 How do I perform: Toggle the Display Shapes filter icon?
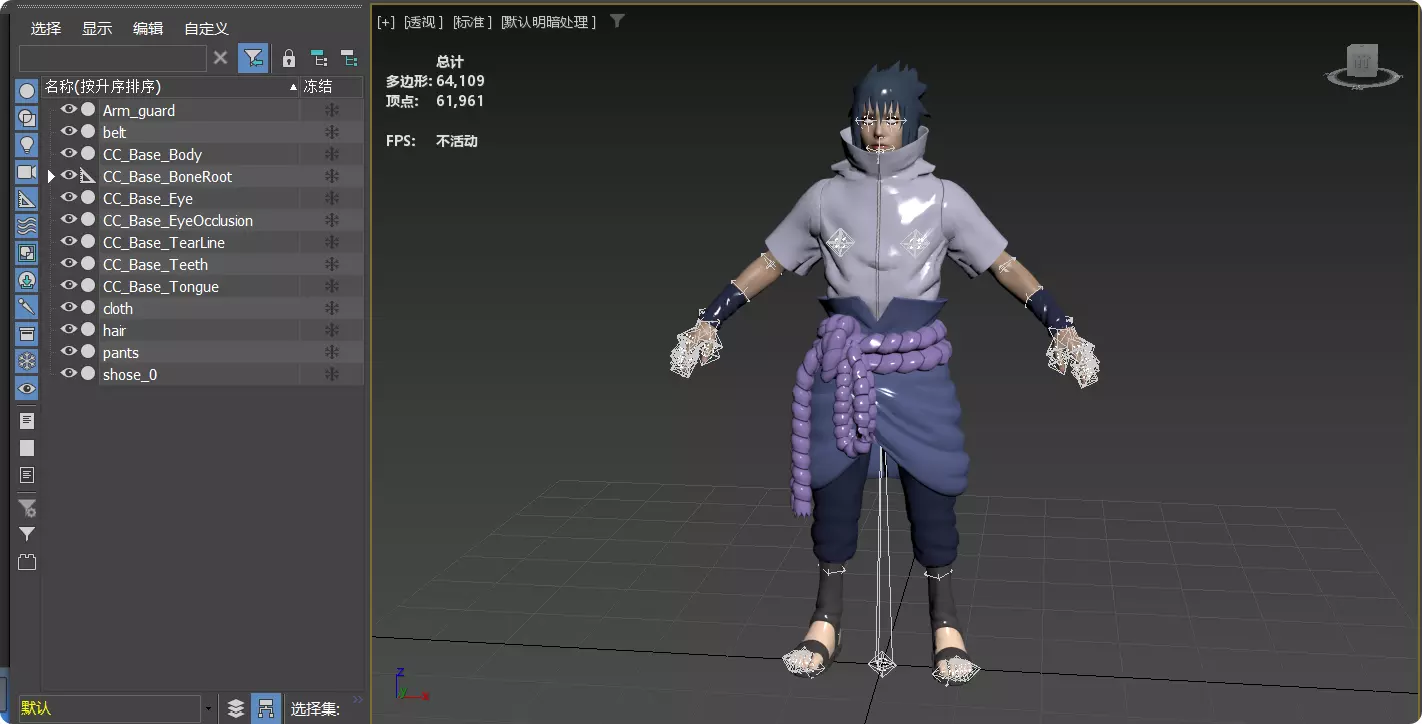click(x=27, y=118)
